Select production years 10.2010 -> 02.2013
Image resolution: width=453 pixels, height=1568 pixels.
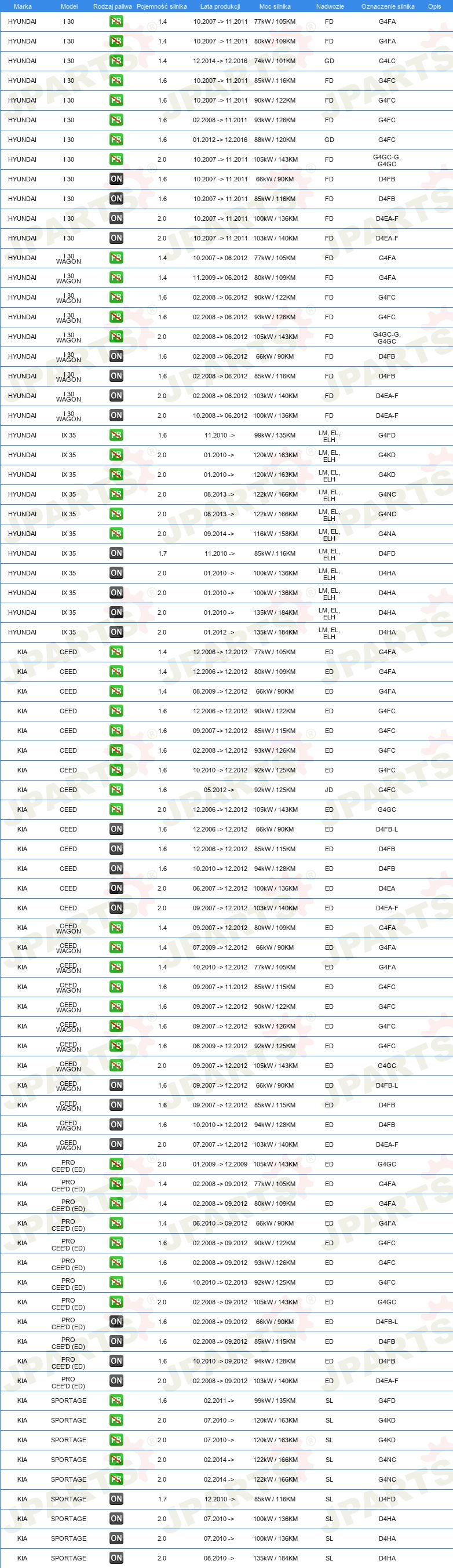coord(220,1282)
